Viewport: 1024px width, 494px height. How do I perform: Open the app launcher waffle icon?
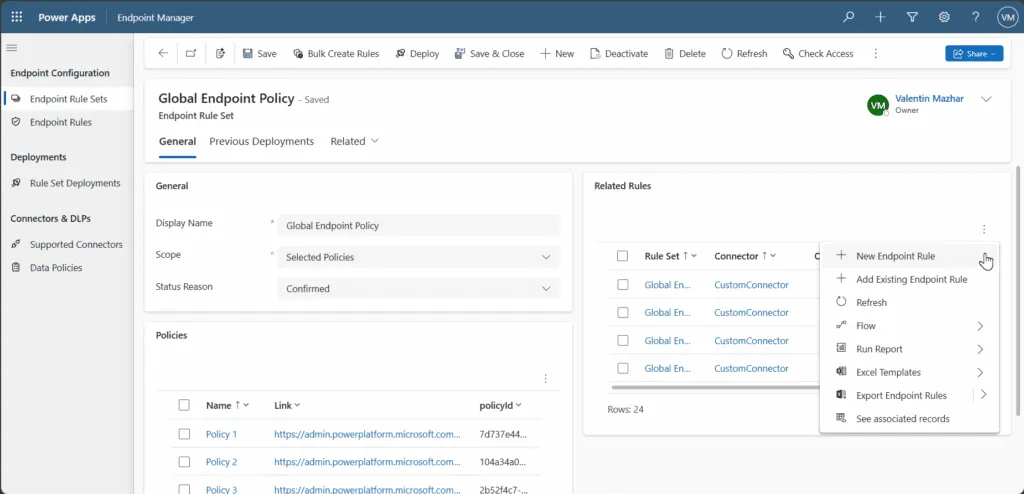click(16, 17)
